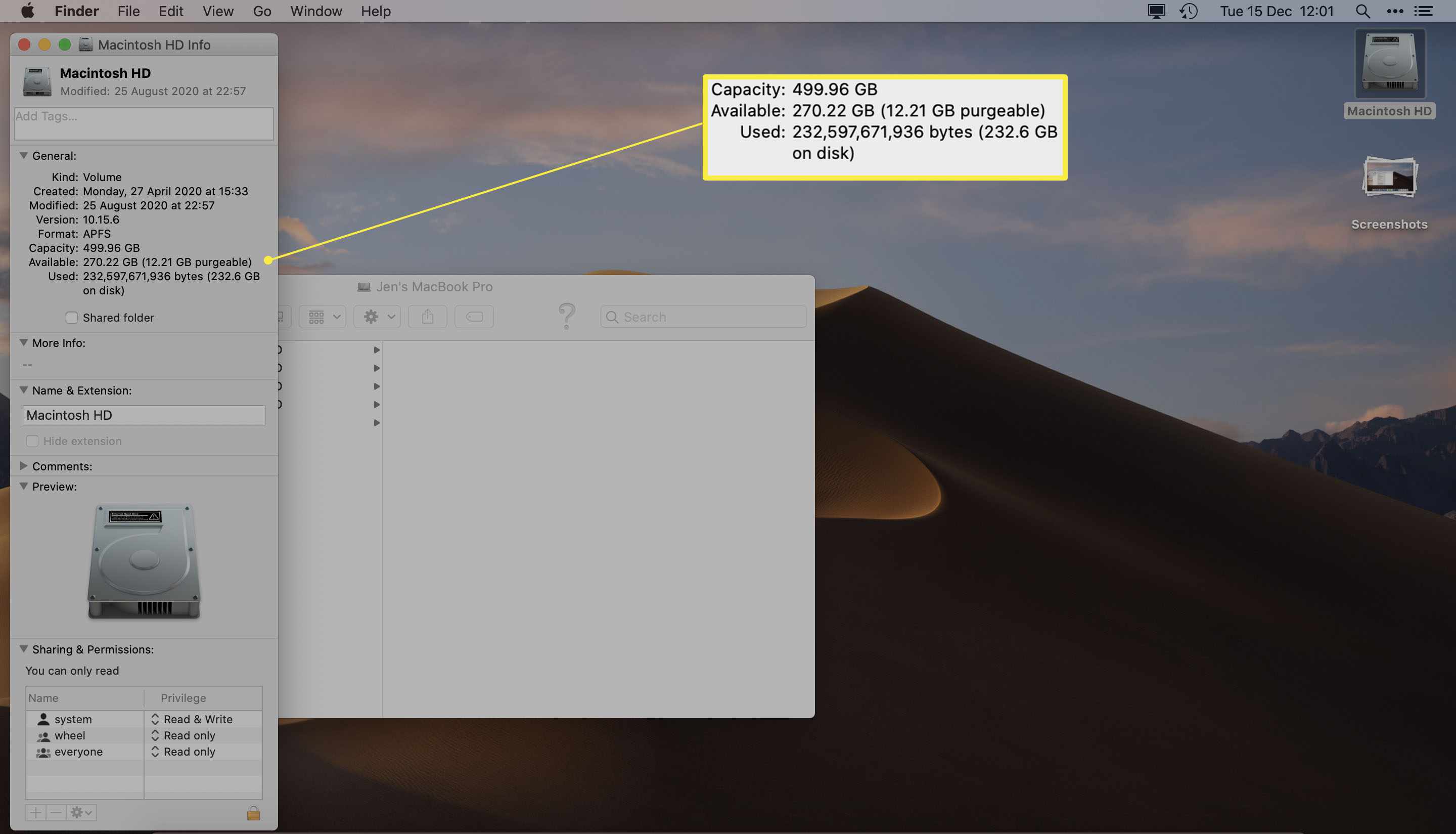Screen dimensions: 1456x834
Task: Collapse the Sharing & Permissions section
Action: 23,649
